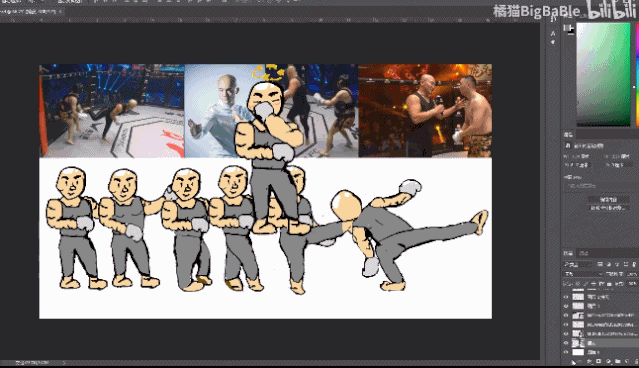Filter layers by adjustment layer type
This screenshot has width=639, height=368.
coord(608,264)
